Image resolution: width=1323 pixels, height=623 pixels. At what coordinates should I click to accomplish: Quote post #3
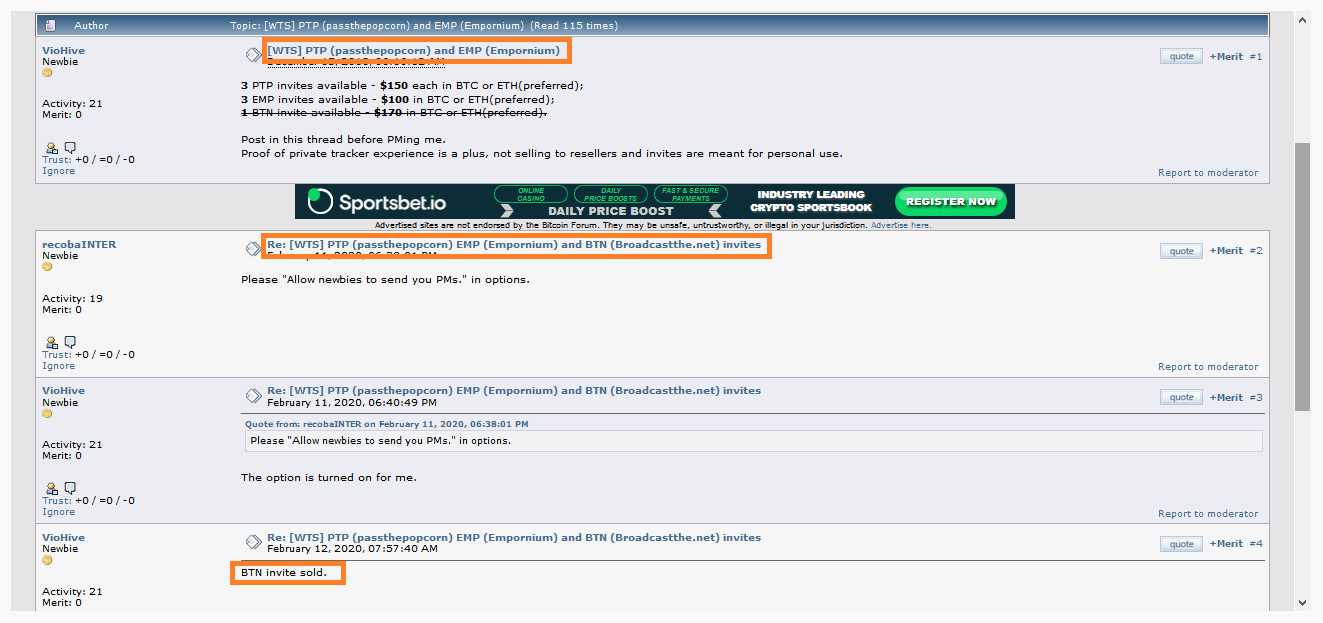click(1181, 397)
